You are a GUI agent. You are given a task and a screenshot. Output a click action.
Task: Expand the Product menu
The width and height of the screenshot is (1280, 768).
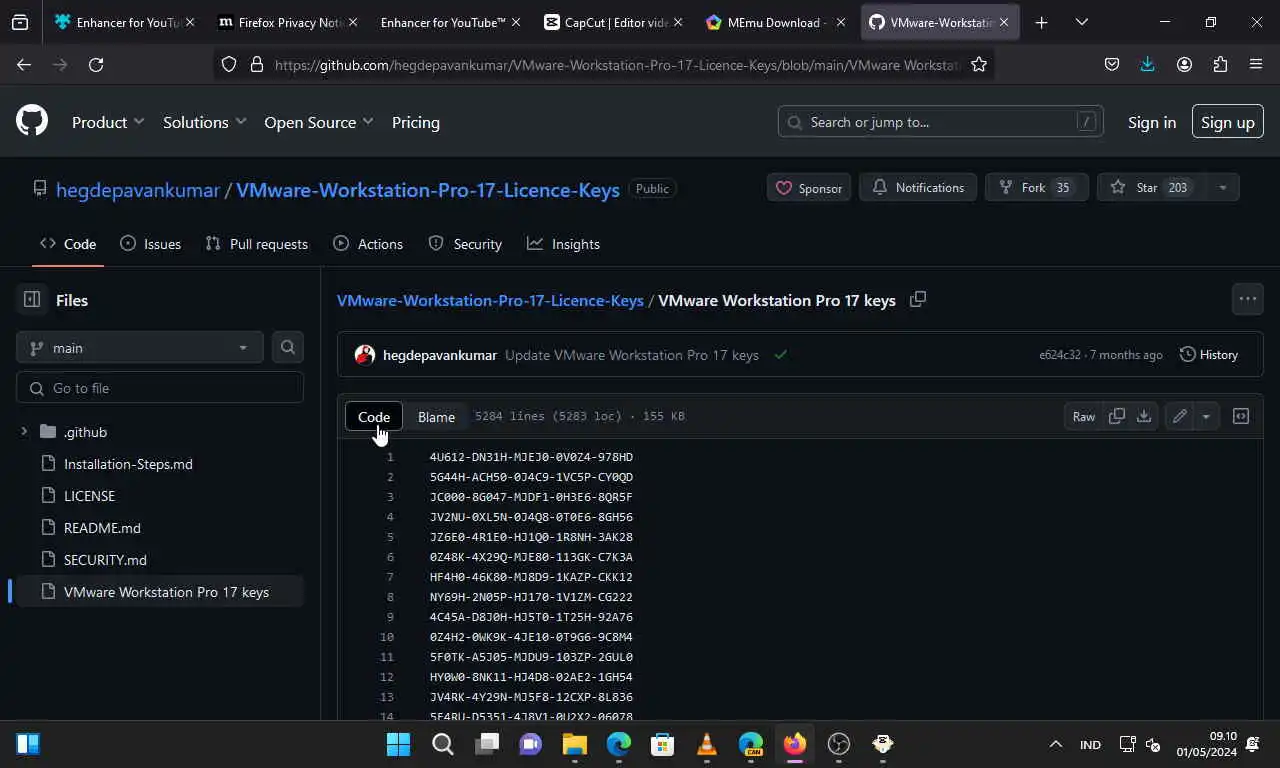(x=108, y=122)
